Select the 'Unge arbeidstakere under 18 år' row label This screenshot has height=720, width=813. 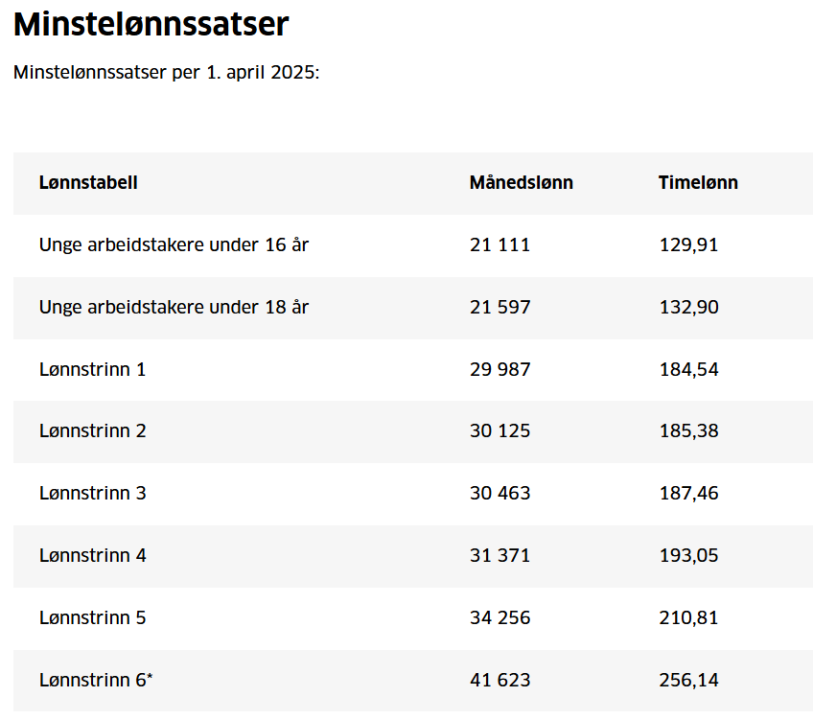click(x=174, y=307)
